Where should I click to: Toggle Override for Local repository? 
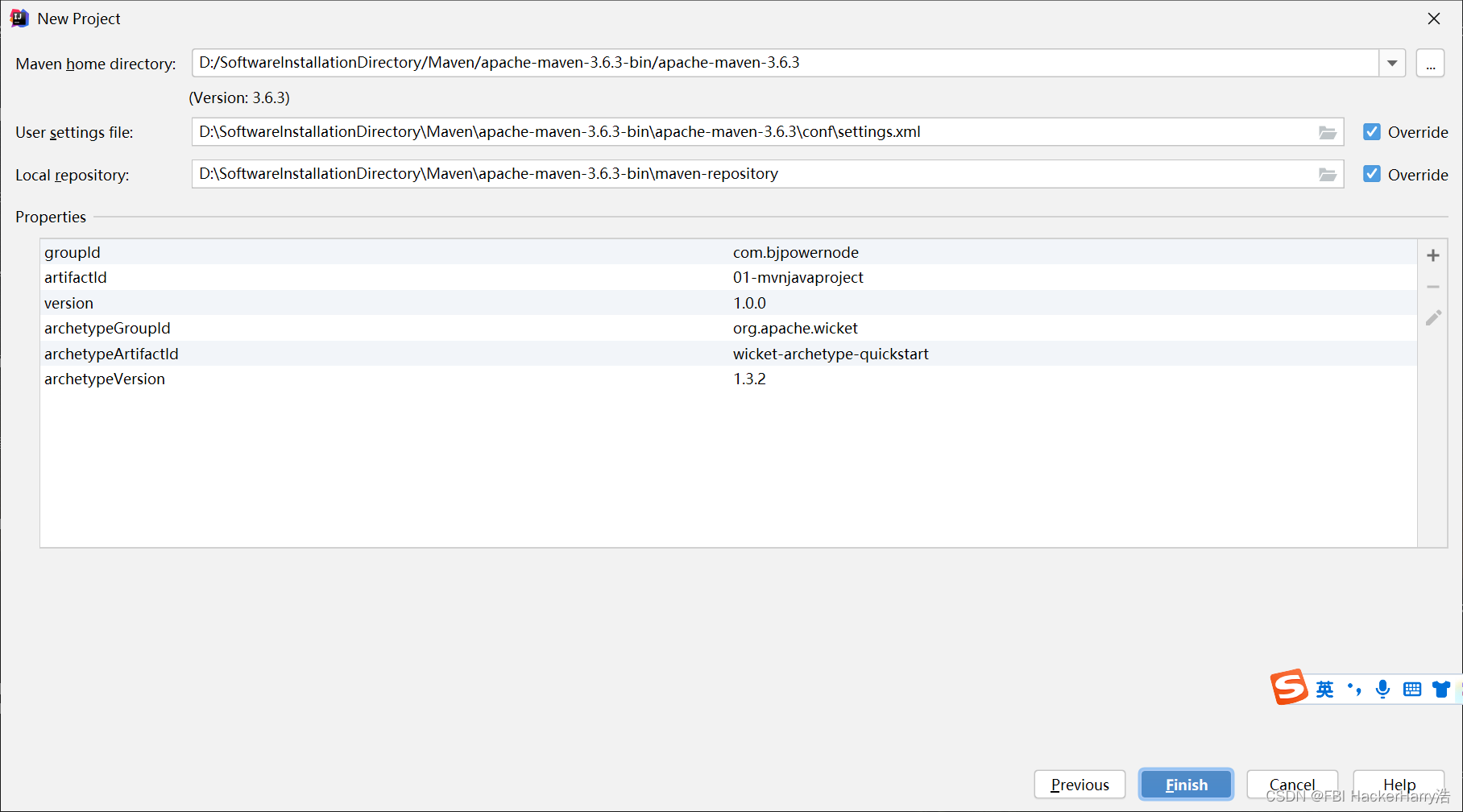tap(1371, 174)
